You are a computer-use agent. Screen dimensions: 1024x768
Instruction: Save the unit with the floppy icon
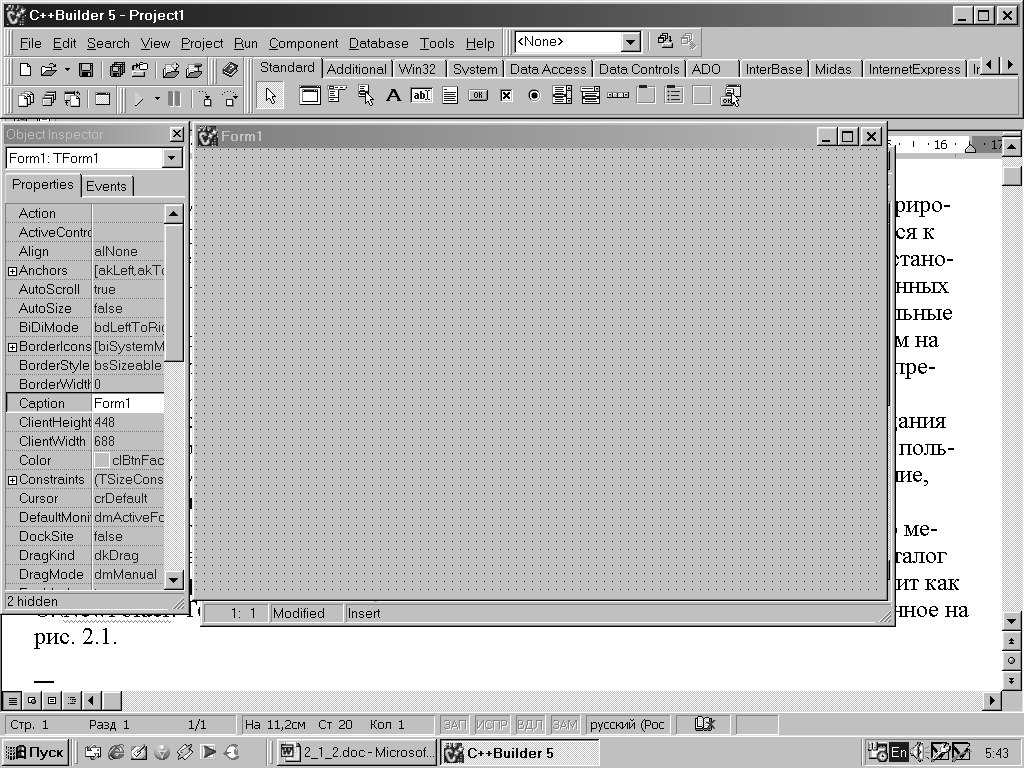point(86,70)
